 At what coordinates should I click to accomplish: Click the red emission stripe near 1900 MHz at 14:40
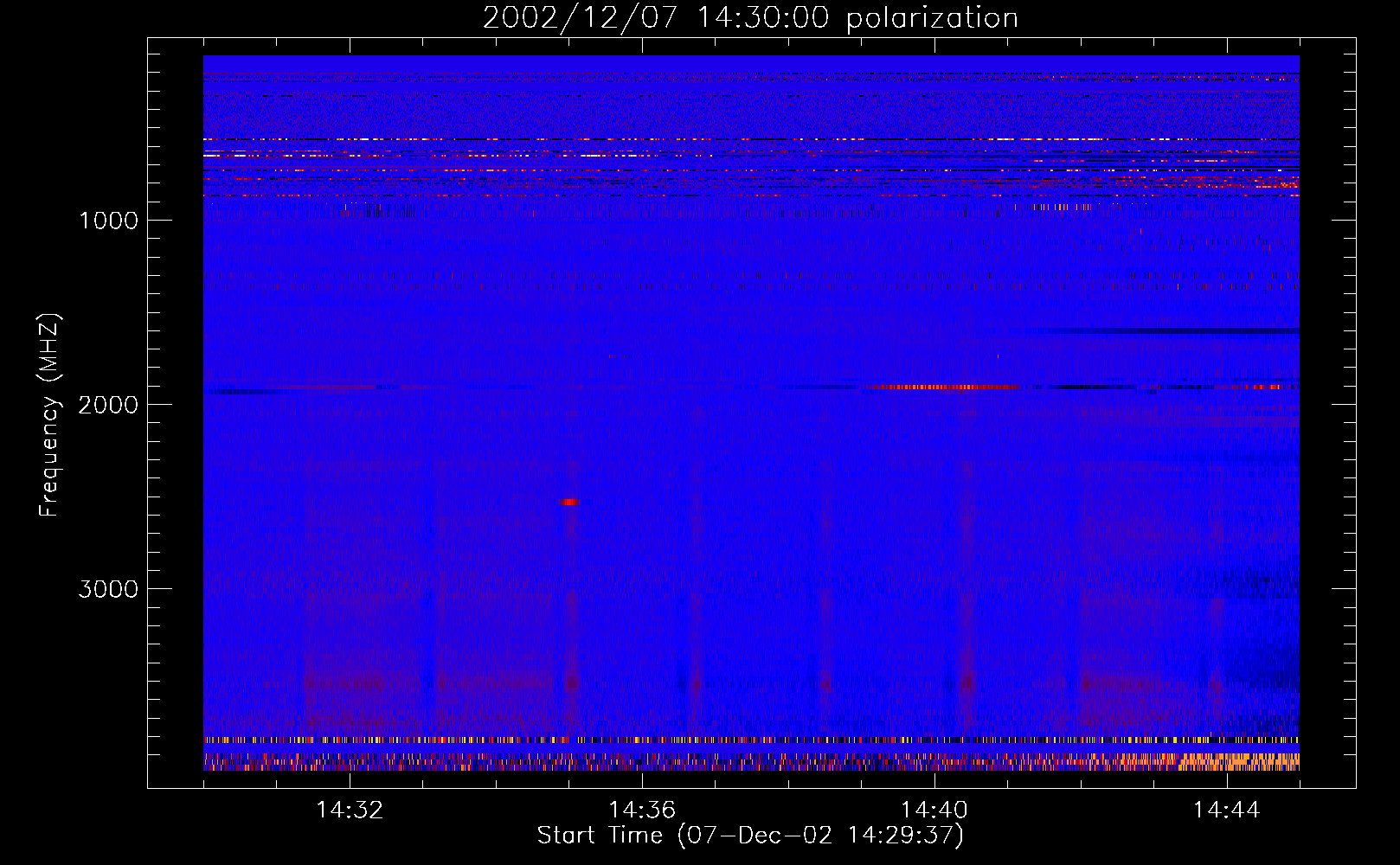pos(945,387)
